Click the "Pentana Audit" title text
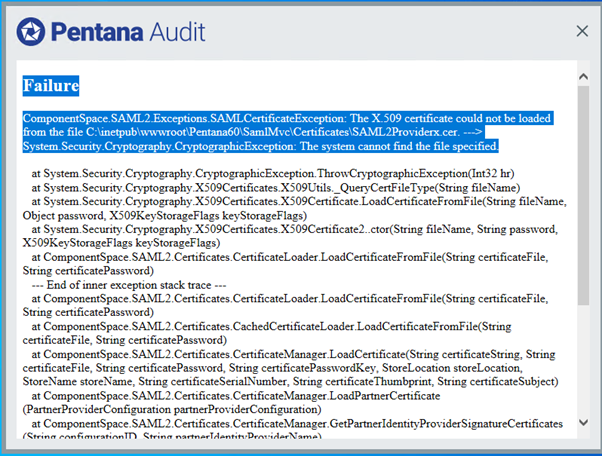This screenshot has height=456, width=602. 128,31
